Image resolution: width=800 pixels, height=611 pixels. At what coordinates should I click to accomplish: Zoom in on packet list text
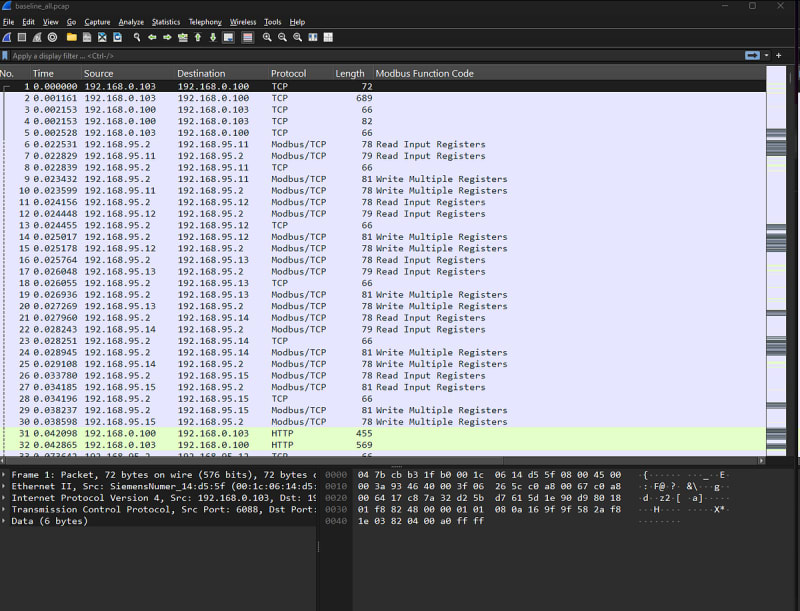[267, 37]
